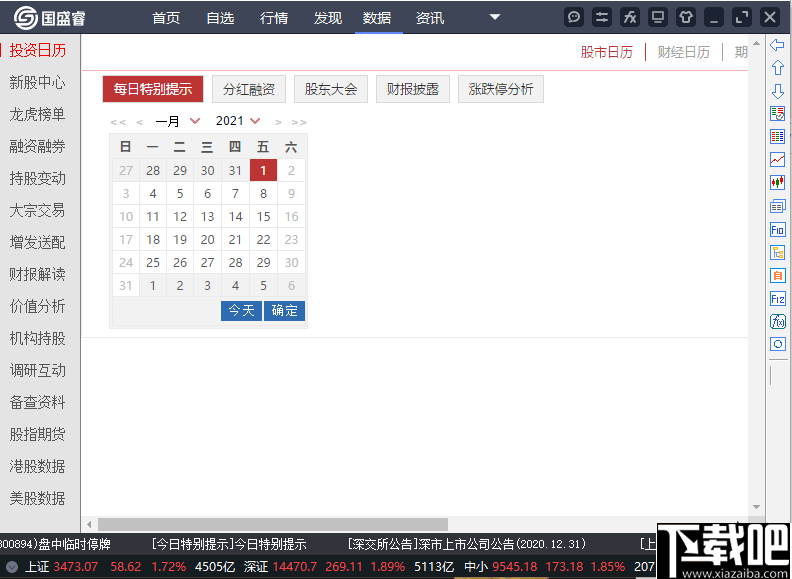Screen dimensions: 792x579
Task: Switch to the 财经日历 tab
Action: coord(683,52)
